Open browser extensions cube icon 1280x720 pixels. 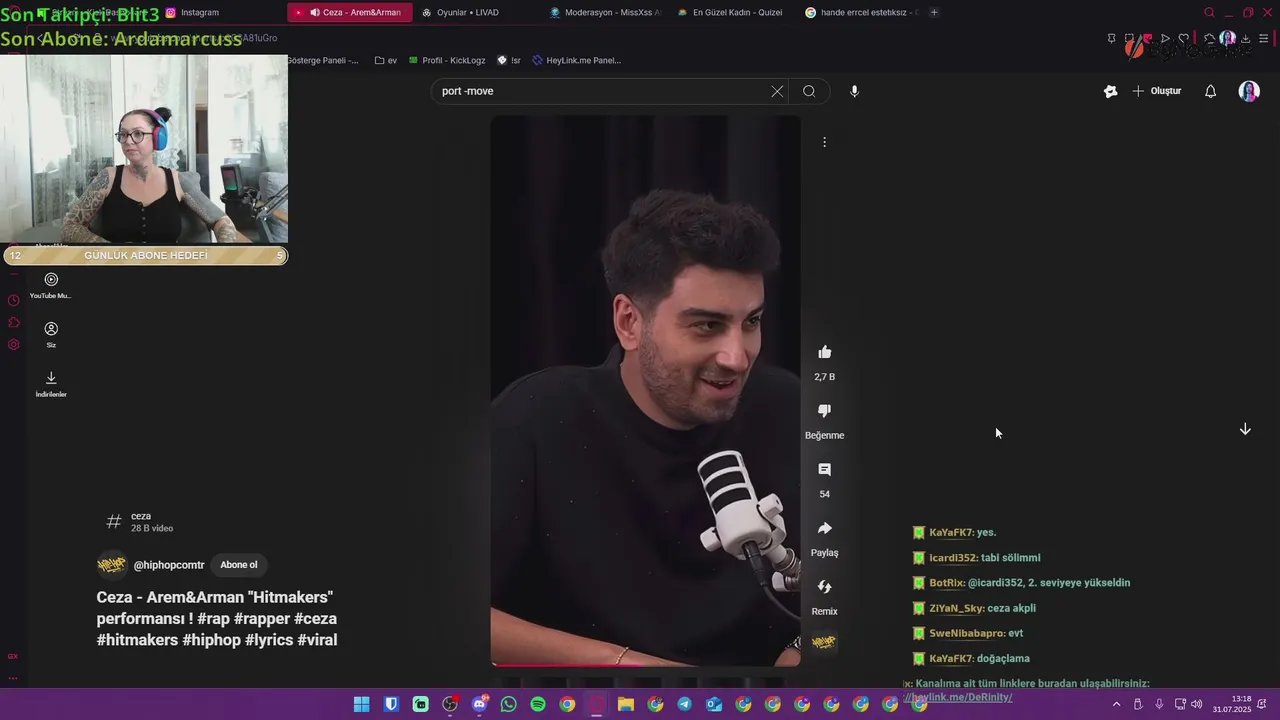tap(1209, 38)
